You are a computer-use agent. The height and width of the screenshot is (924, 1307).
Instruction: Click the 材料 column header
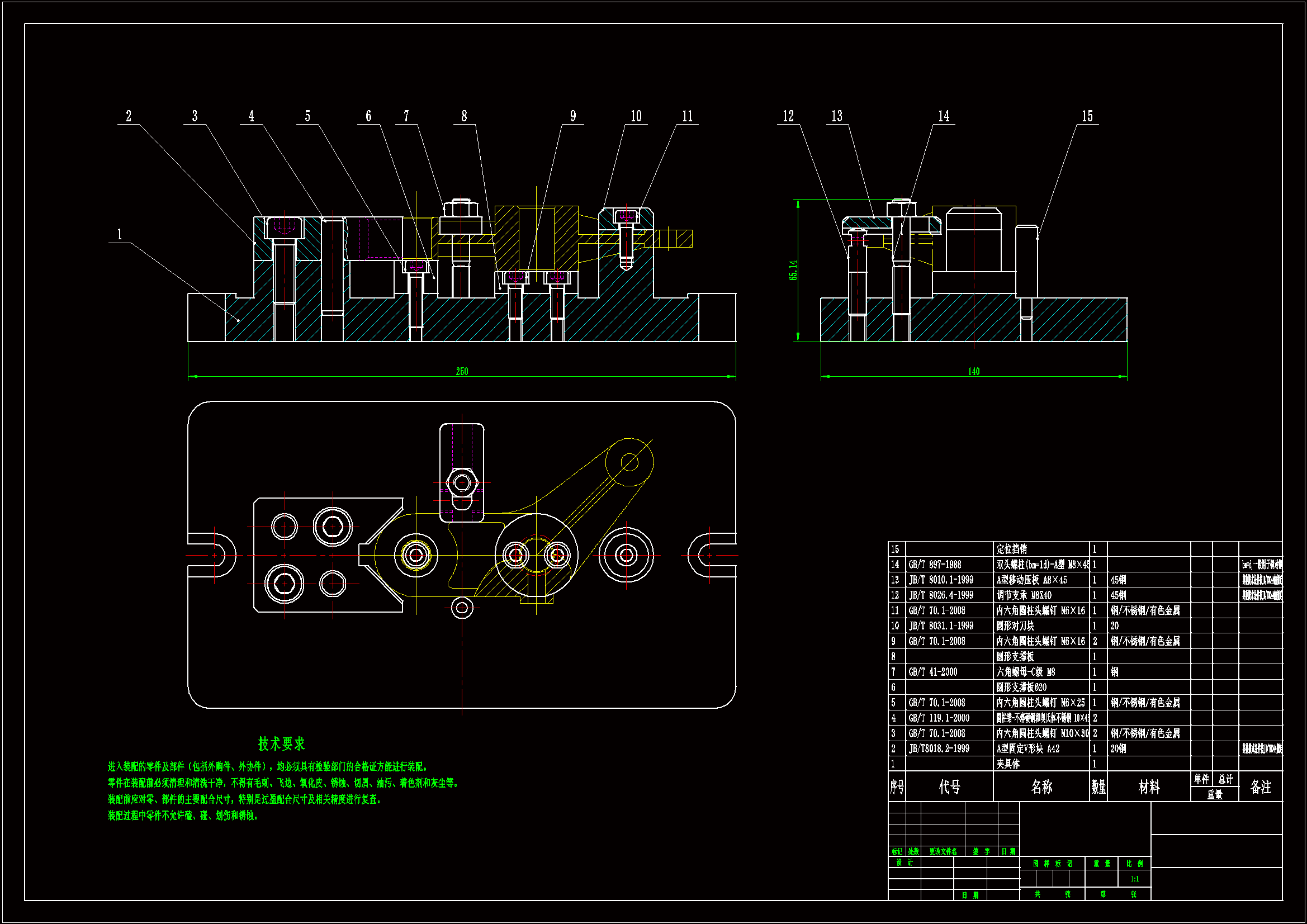[x=1149, y=787]
